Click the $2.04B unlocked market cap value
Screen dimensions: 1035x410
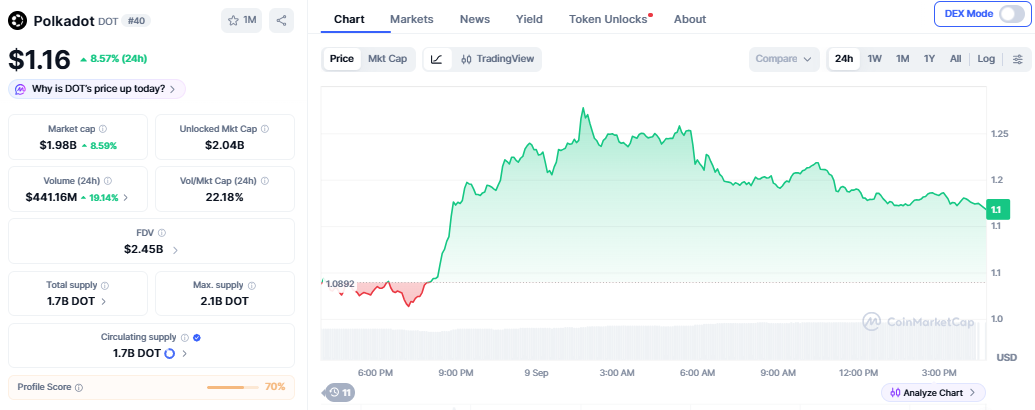coord(224,145)
